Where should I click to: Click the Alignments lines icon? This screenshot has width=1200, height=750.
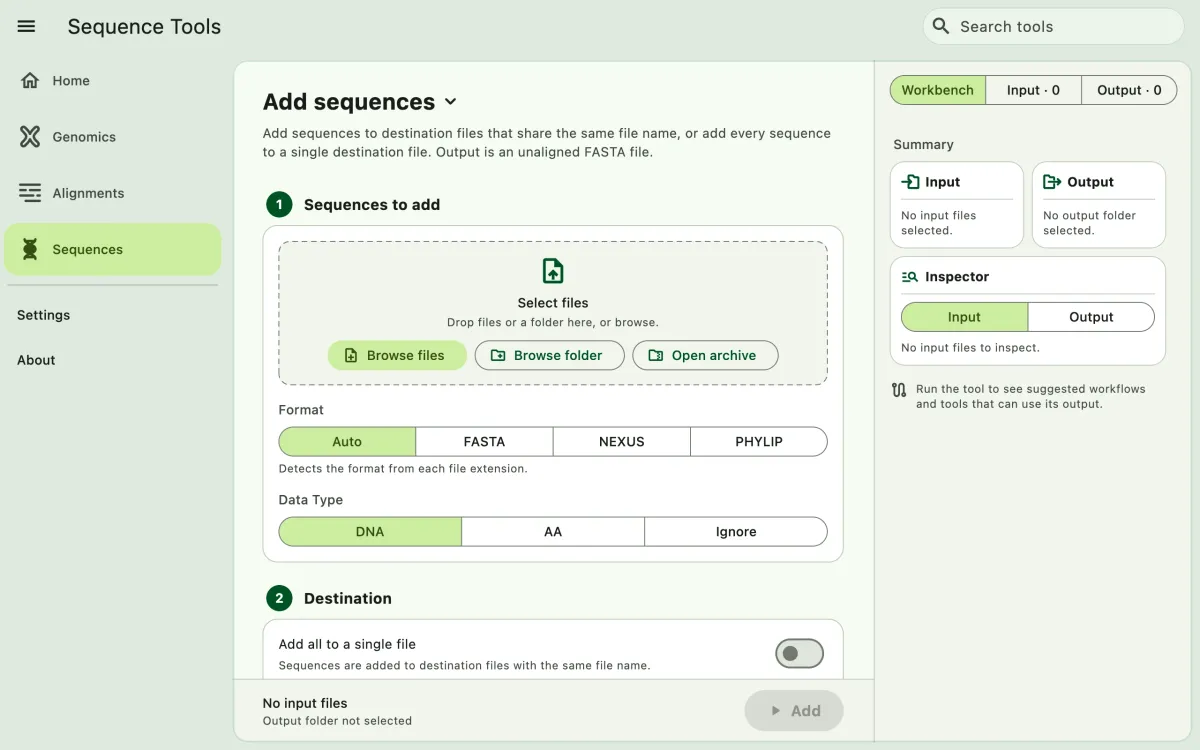30,193
